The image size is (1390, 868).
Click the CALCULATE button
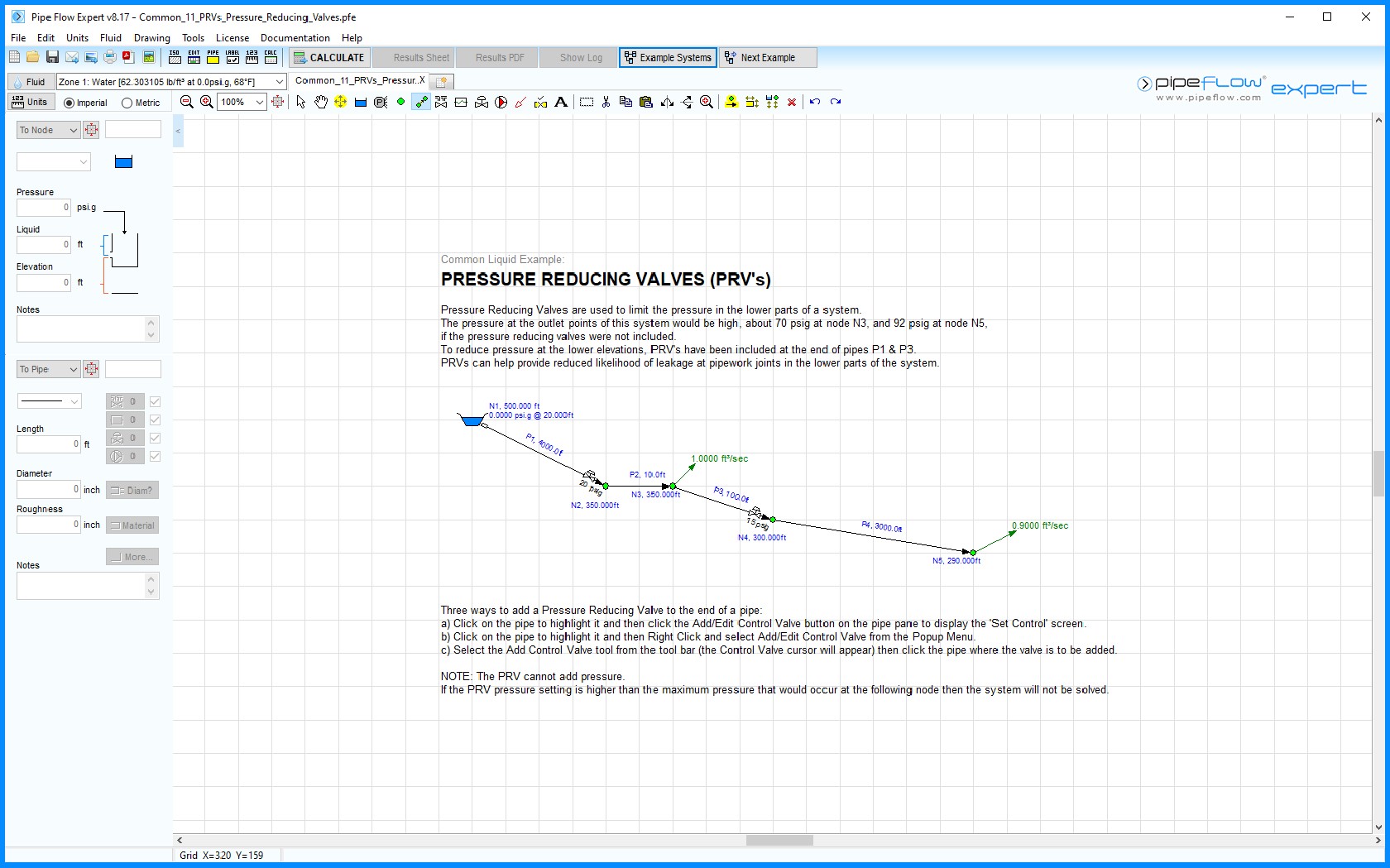[x=328, y=57]
